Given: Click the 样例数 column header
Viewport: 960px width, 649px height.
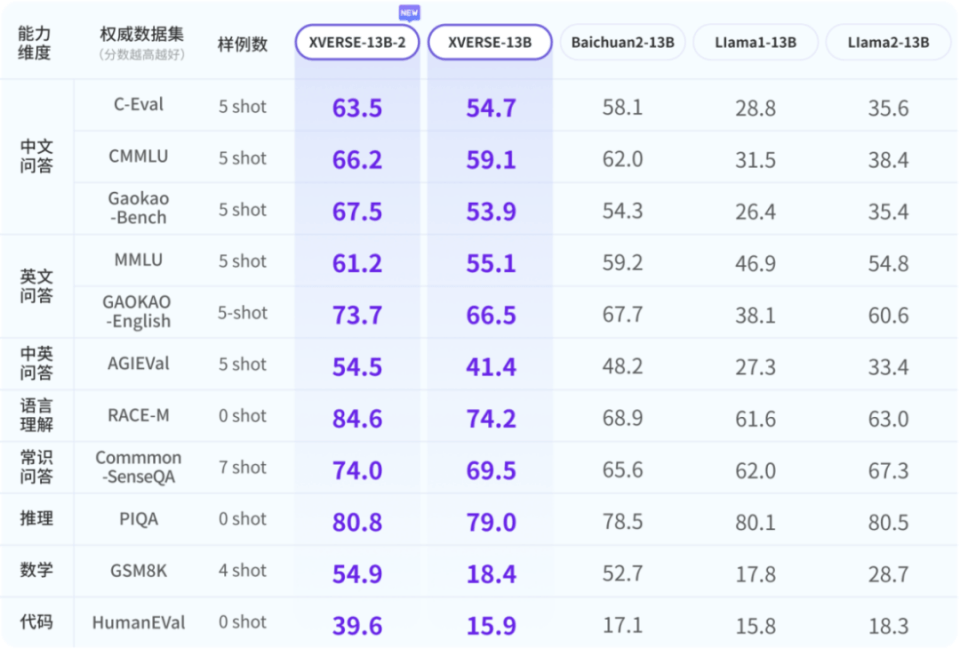Looking at the screenshot, I should tap(243, 43).
